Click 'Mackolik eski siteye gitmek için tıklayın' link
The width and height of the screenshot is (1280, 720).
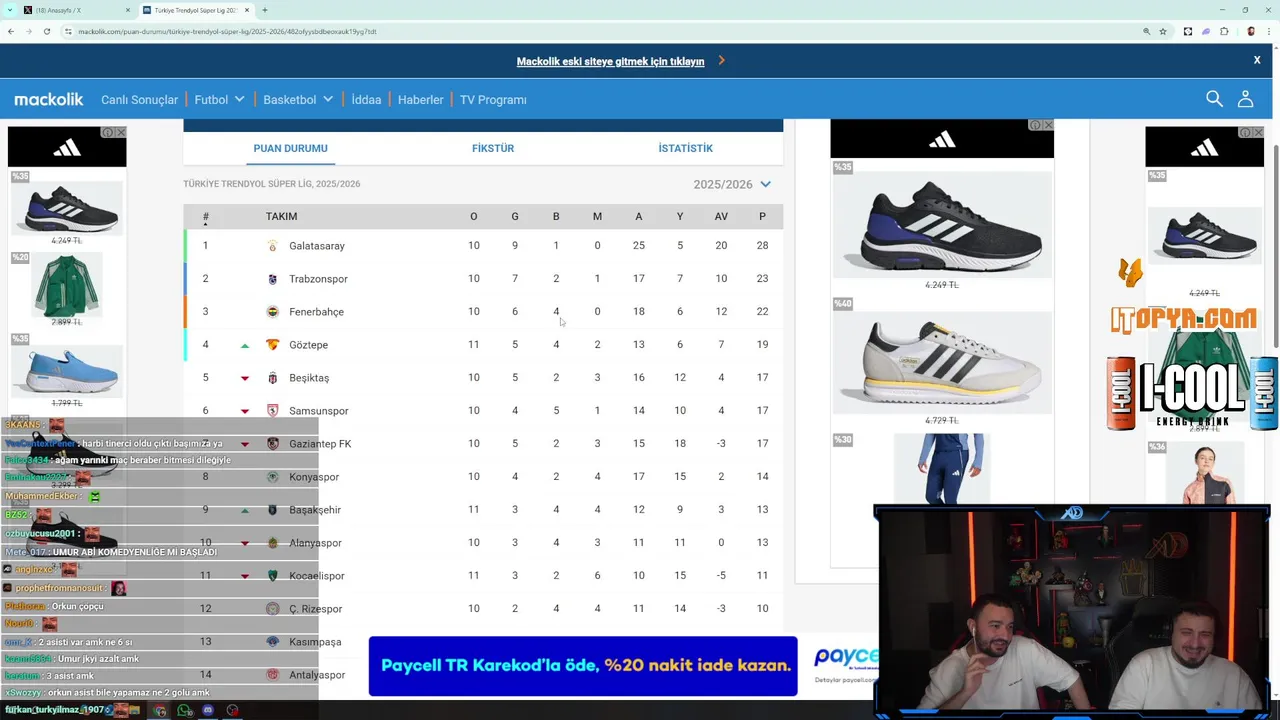point(610,61)
